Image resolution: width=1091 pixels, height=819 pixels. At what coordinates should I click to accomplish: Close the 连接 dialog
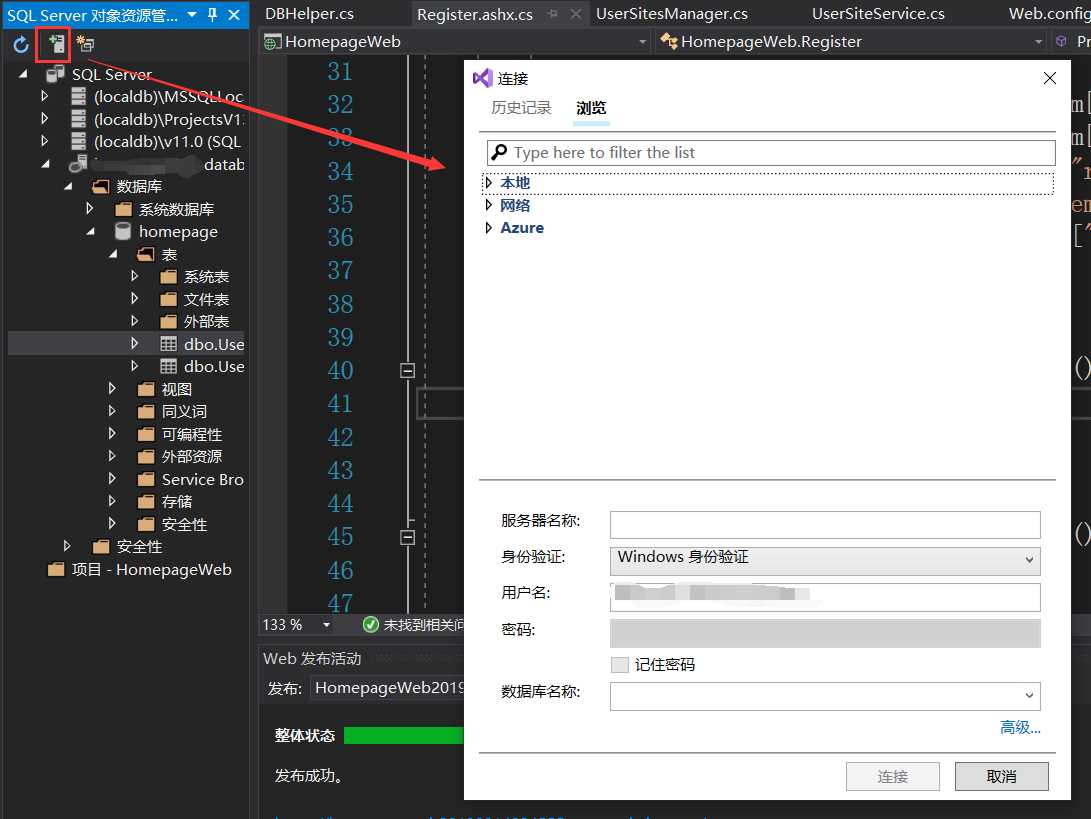[x=1050, y=78]
